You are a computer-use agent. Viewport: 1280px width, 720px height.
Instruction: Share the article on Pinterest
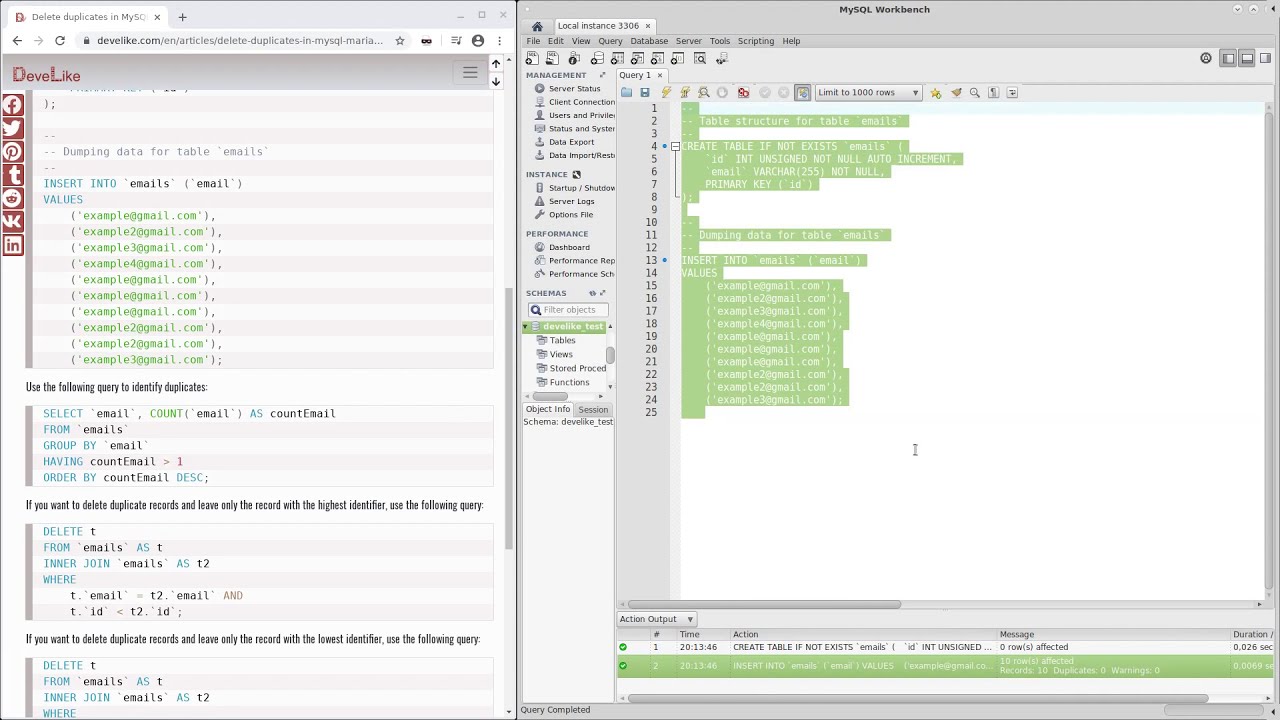click(12, 152)
